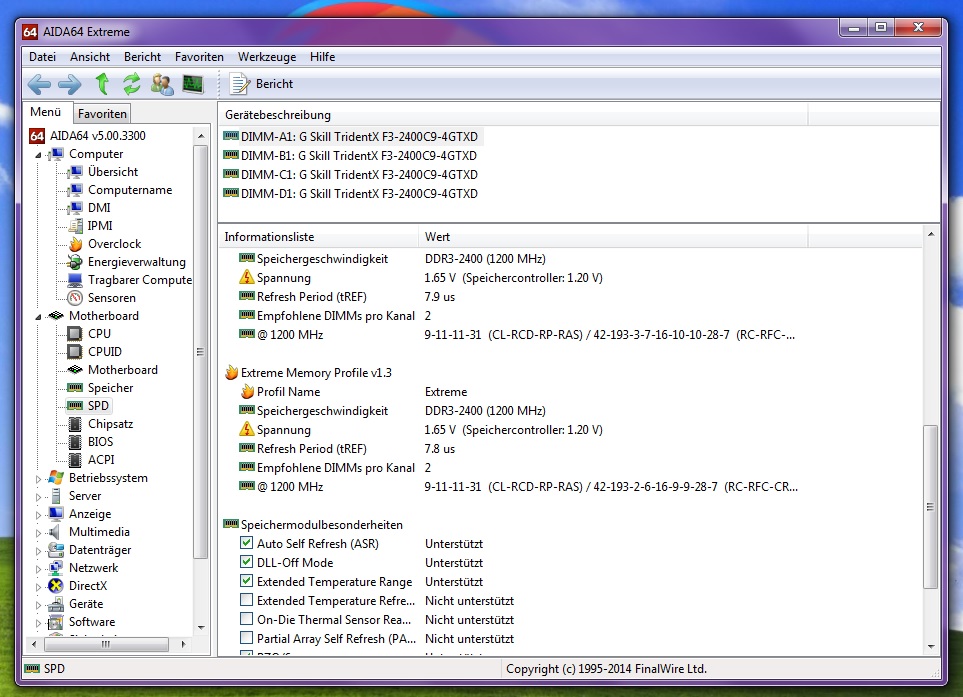Screen dimensions: 963x697
Task: Collapse the Computer tree node
Action: pos(38,155)
